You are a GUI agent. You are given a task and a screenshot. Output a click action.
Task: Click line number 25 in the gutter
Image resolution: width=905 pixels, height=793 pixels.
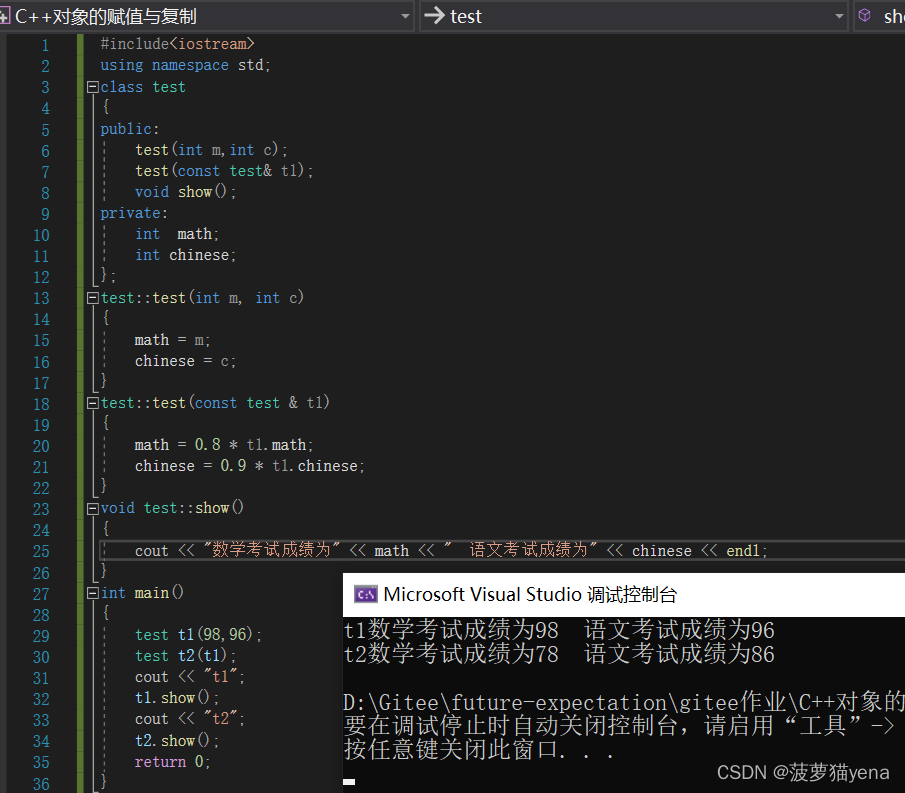coord(41,552)
